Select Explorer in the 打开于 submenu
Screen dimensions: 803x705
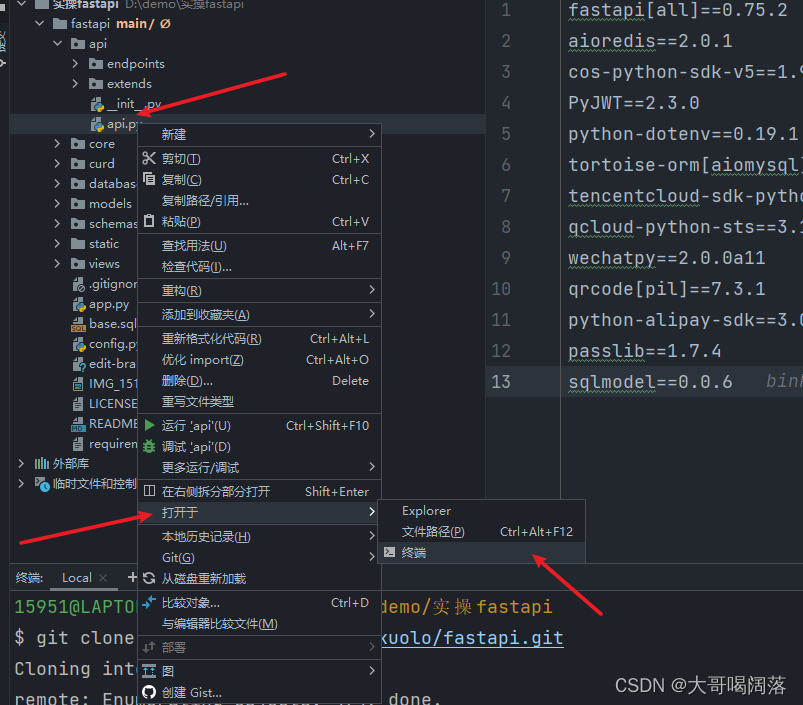pos(427,511)
